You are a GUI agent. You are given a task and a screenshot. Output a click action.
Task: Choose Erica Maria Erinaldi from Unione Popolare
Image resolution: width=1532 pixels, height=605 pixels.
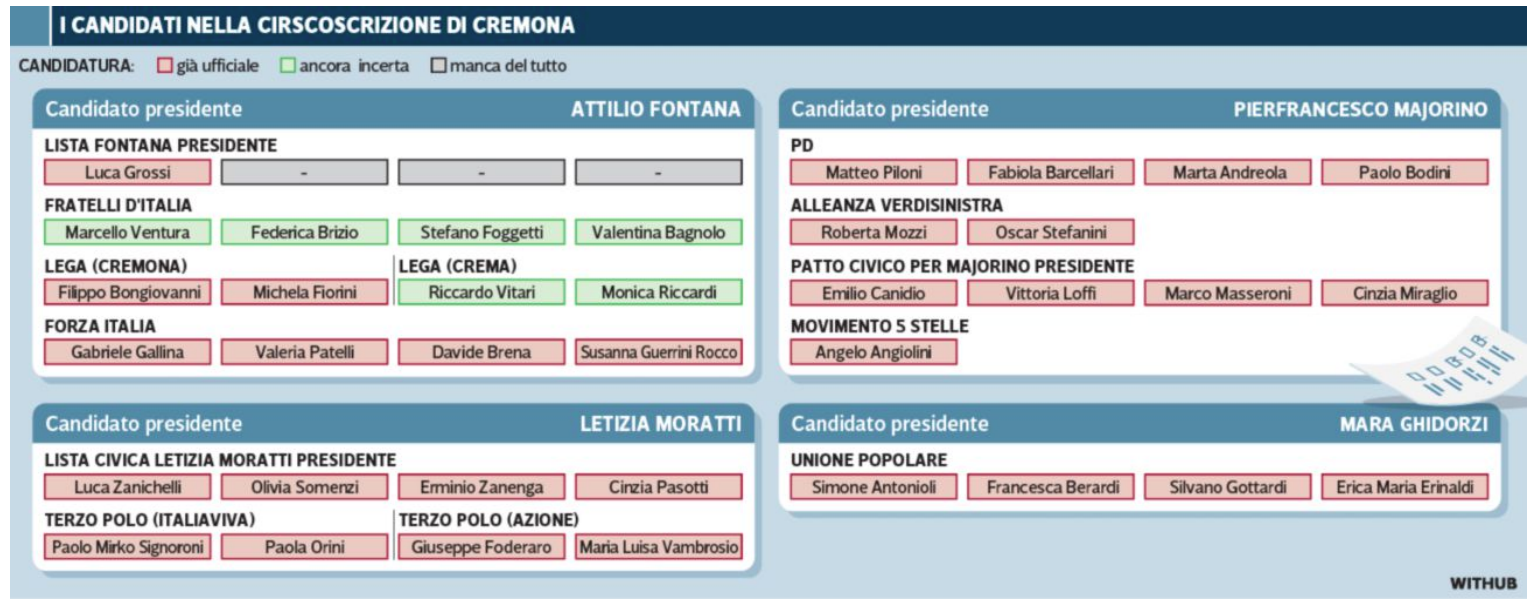1405,487
